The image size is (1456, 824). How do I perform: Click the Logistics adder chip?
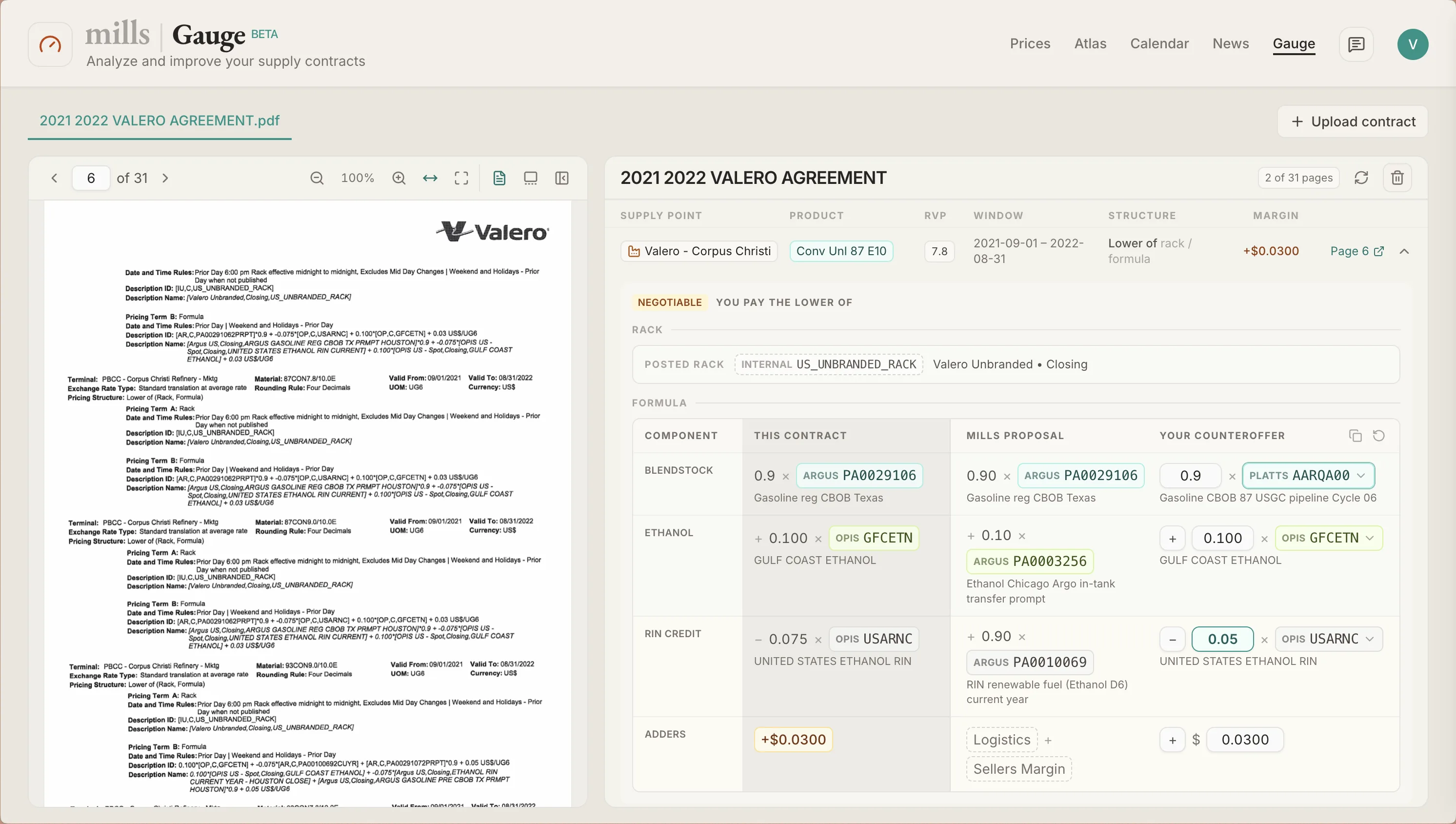[1002, 740]
